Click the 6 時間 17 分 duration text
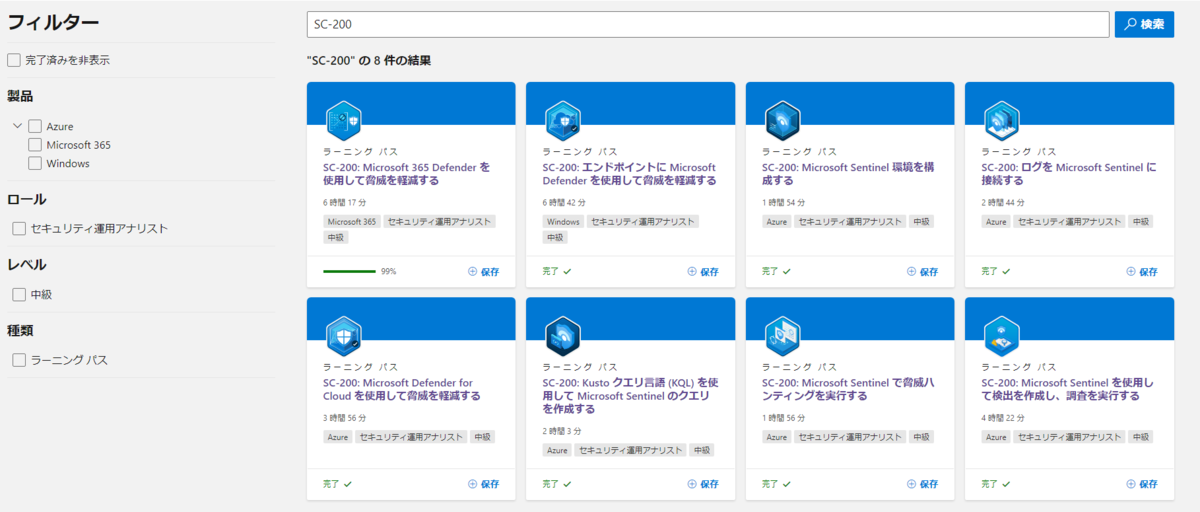Viewport: 1200px width, 512px height. coord(345,203)
